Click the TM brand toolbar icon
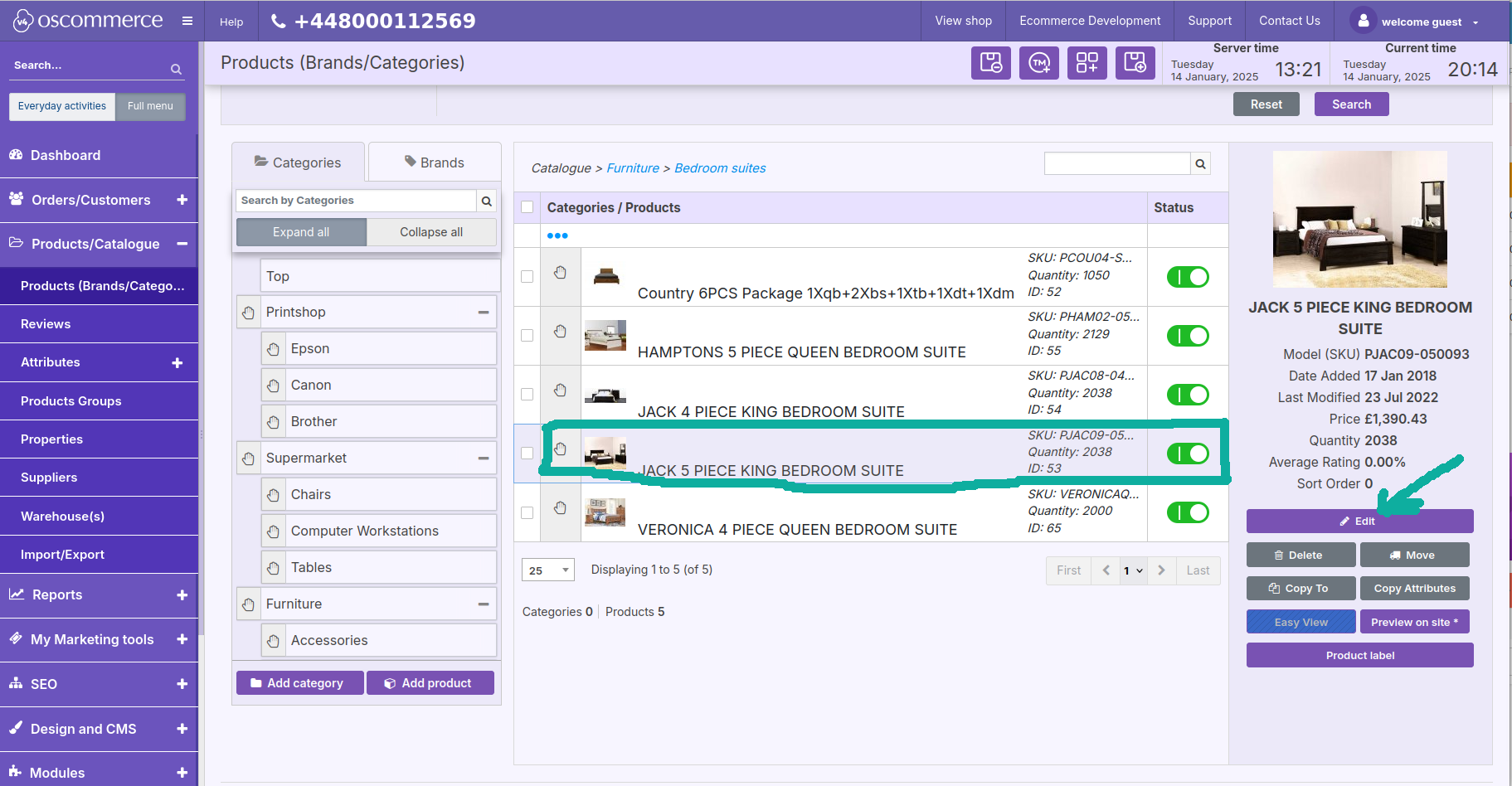 coord(1039,63)
